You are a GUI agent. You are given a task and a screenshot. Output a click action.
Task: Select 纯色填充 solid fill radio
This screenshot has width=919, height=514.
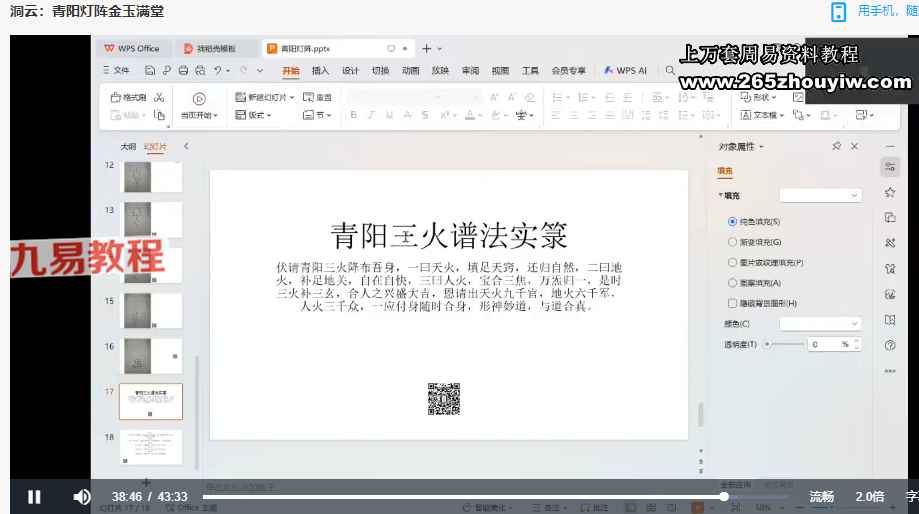pyautogui.click(x=732, y=222)
